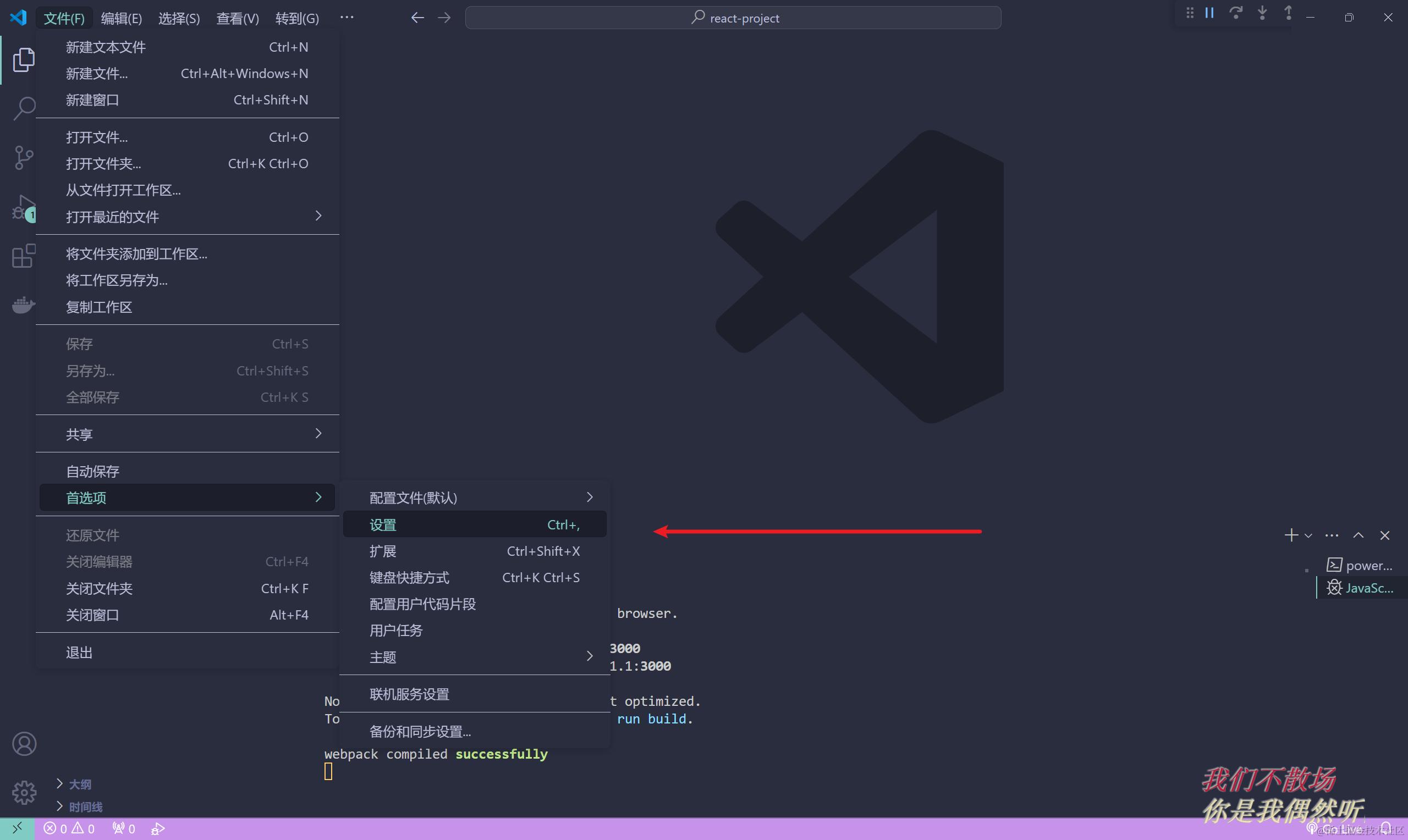Click the Manage gear icon
This screenshot has height=840, width=1408.
[24, 793]
